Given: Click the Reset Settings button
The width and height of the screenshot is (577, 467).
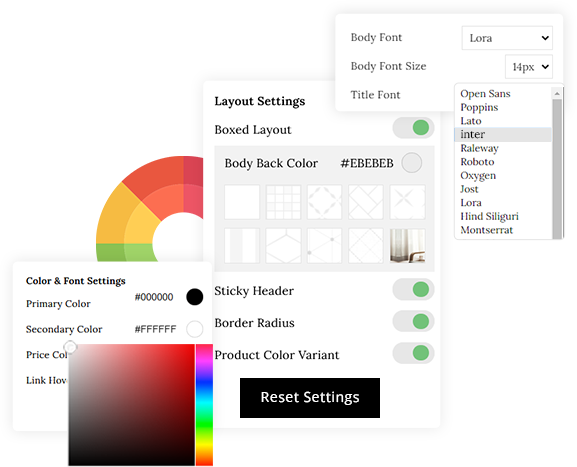Looking at the screenshot, I should (x=310, y=398).
